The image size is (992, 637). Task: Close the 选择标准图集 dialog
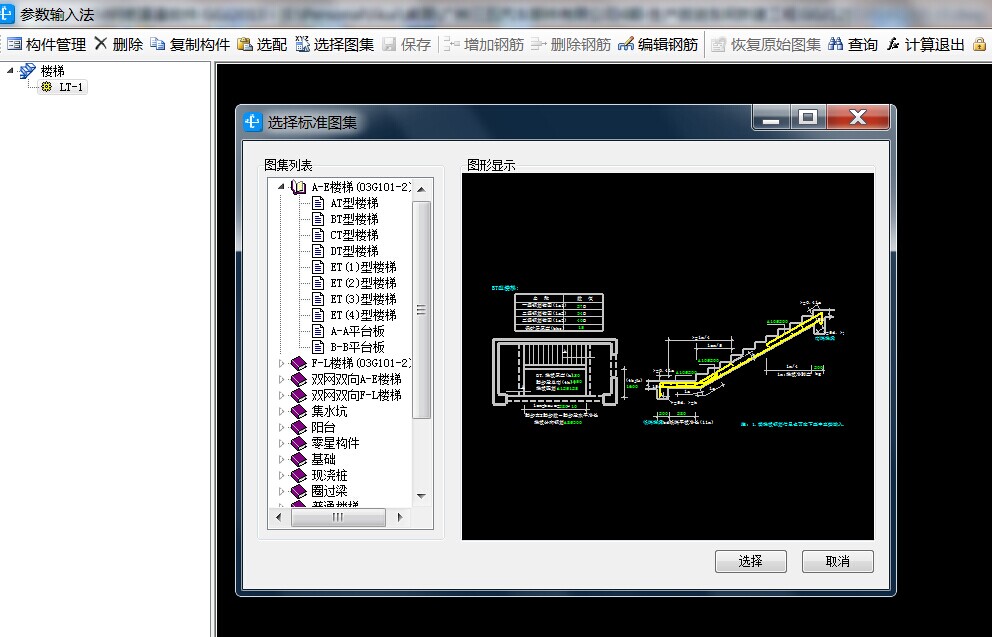pos(858,118)
